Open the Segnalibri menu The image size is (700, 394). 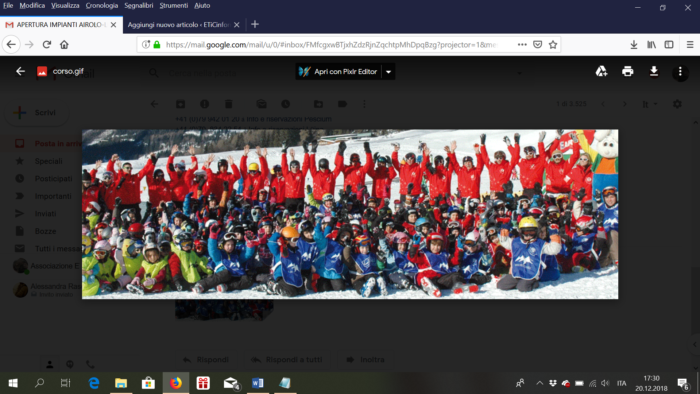click(138, 5)
